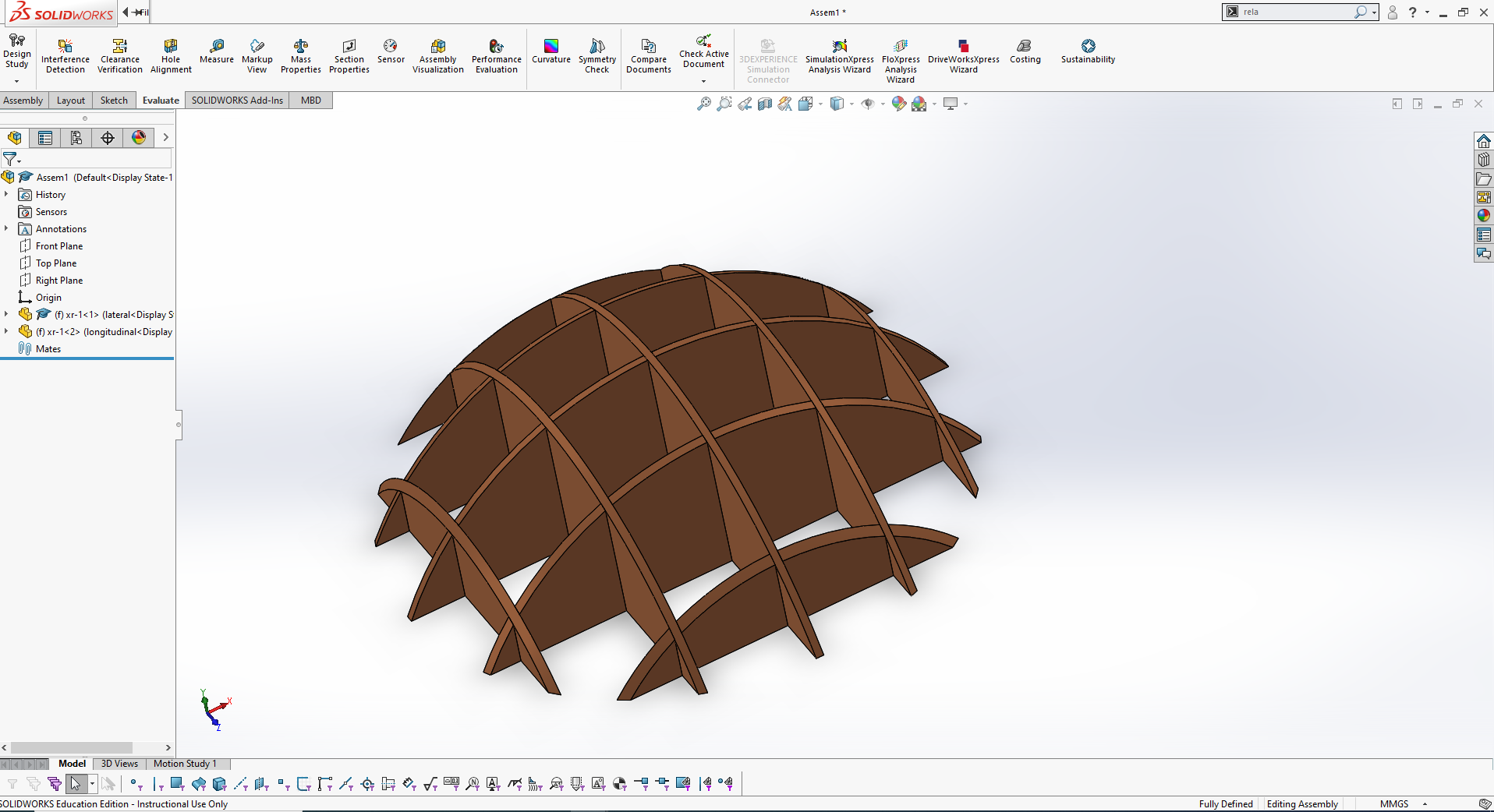
Task: Start SimulationXpress Analysis Wizard
Action: [x=840, y=56]
